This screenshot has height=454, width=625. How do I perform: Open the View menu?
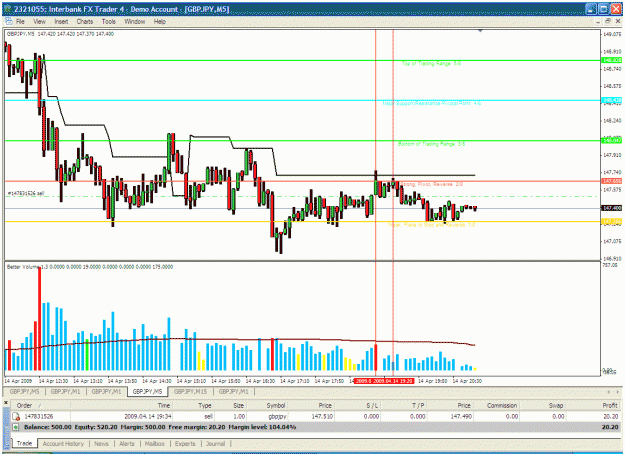point(39,22)
